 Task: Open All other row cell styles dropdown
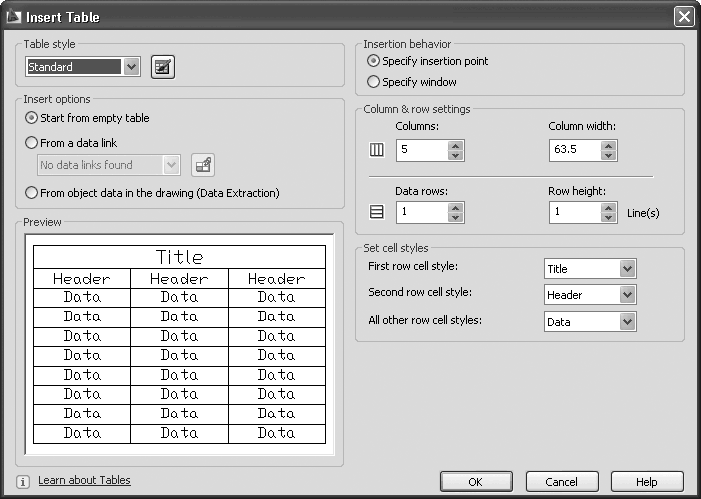pyautogui.click(x=627, y=321)
